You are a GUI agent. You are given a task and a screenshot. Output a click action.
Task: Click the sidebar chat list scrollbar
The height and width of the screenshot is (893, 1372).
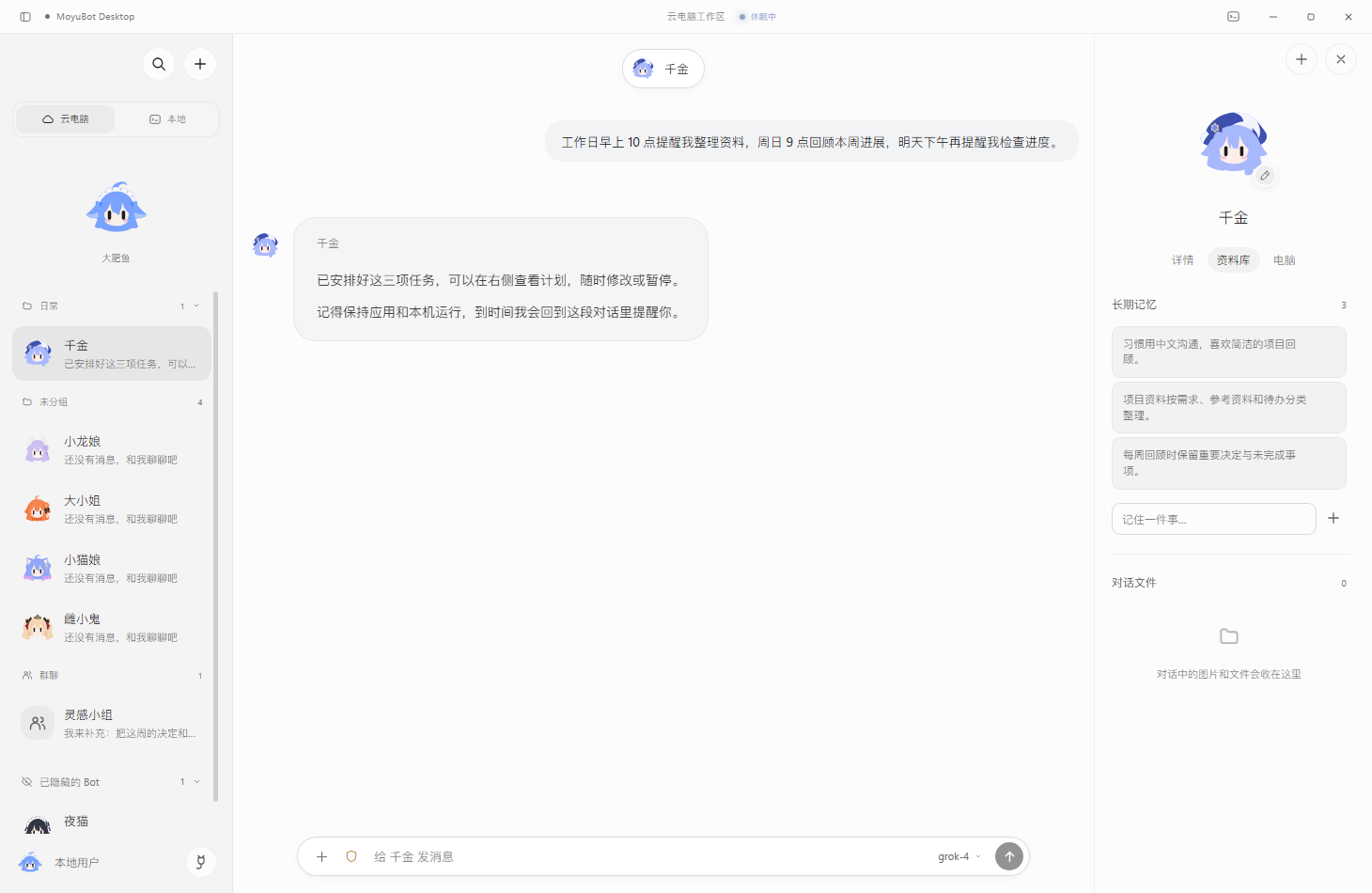(216, 545)
